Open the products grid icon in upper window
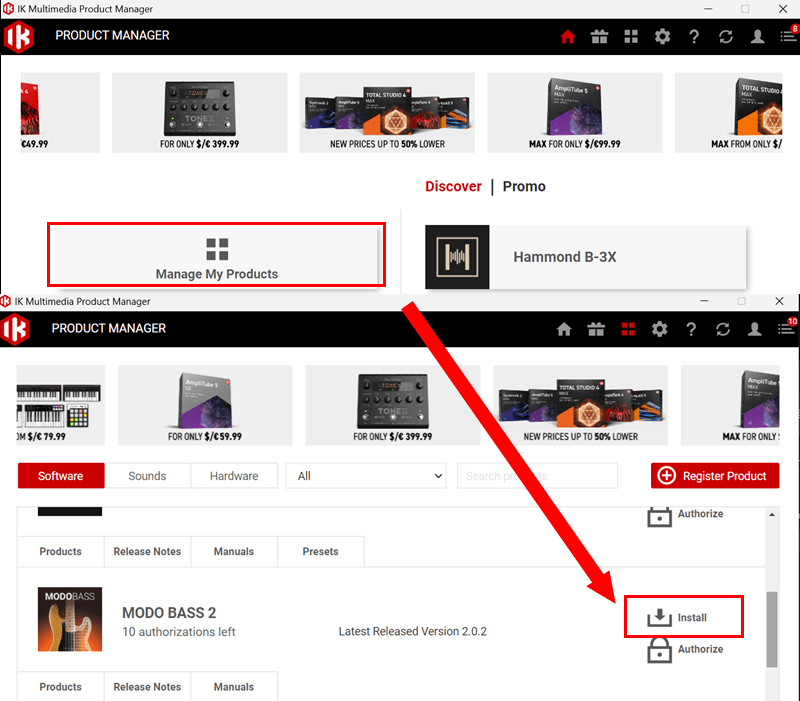Viewport: 800px width, 701px height. coord(631,37)
